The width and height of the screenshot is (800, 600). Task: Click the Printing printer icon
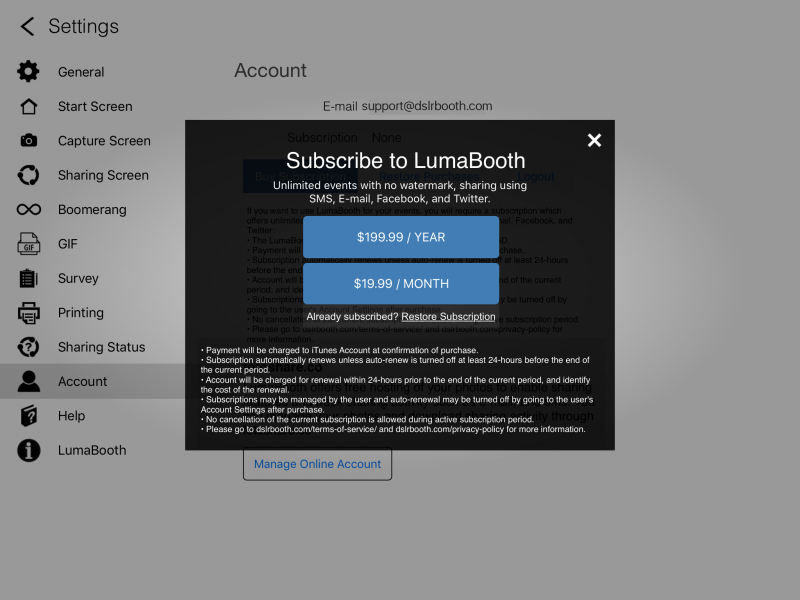point(29,313)
